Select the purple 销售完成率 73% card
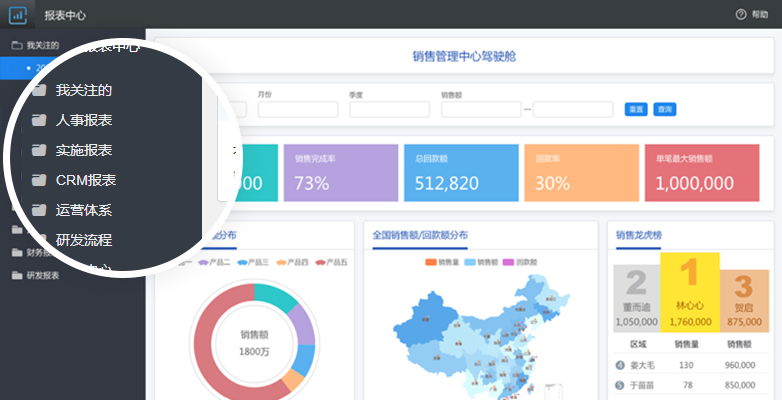782x400 pixels. 341,173
